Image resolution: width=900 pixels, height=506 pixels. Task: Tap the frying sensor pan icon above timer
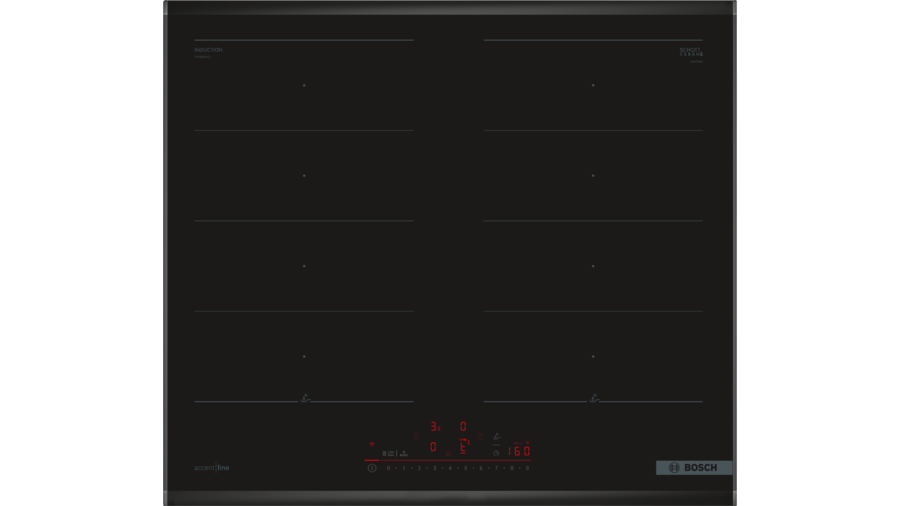(497, 437)
